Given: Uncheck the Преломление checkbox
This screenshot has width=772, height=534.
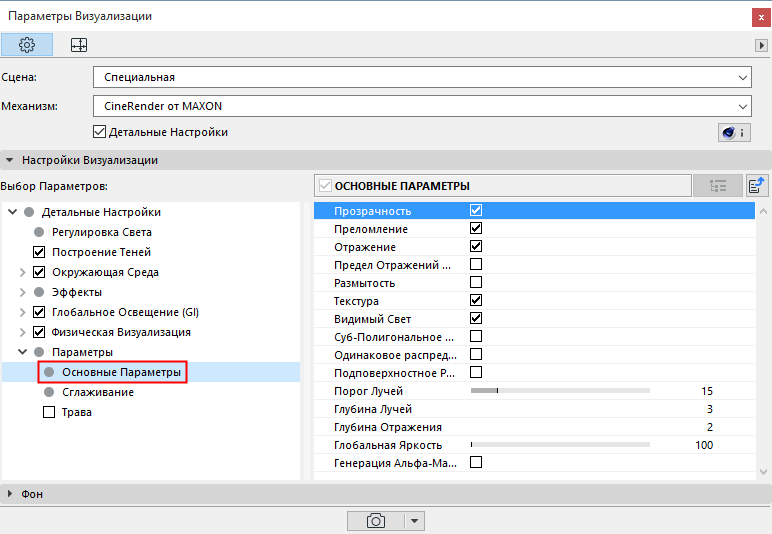Looking at the screenshot, I should pos(476,228).
